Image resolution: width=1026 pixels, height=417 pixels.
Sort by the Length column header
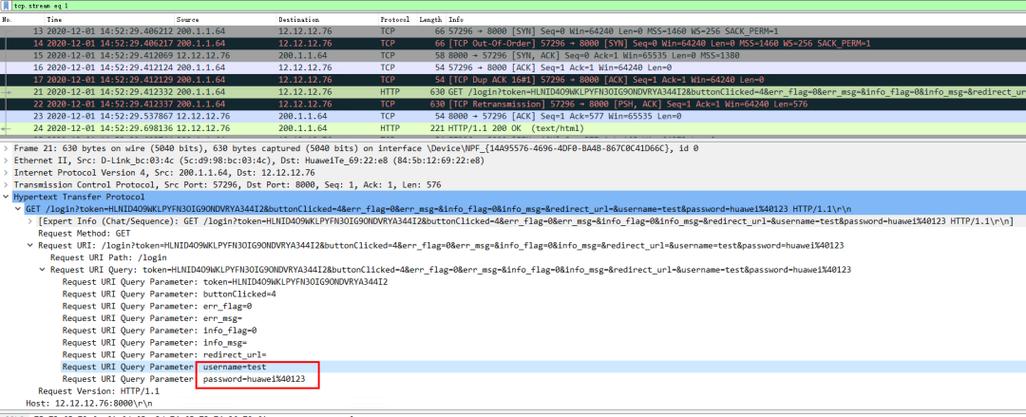[431, 20]
